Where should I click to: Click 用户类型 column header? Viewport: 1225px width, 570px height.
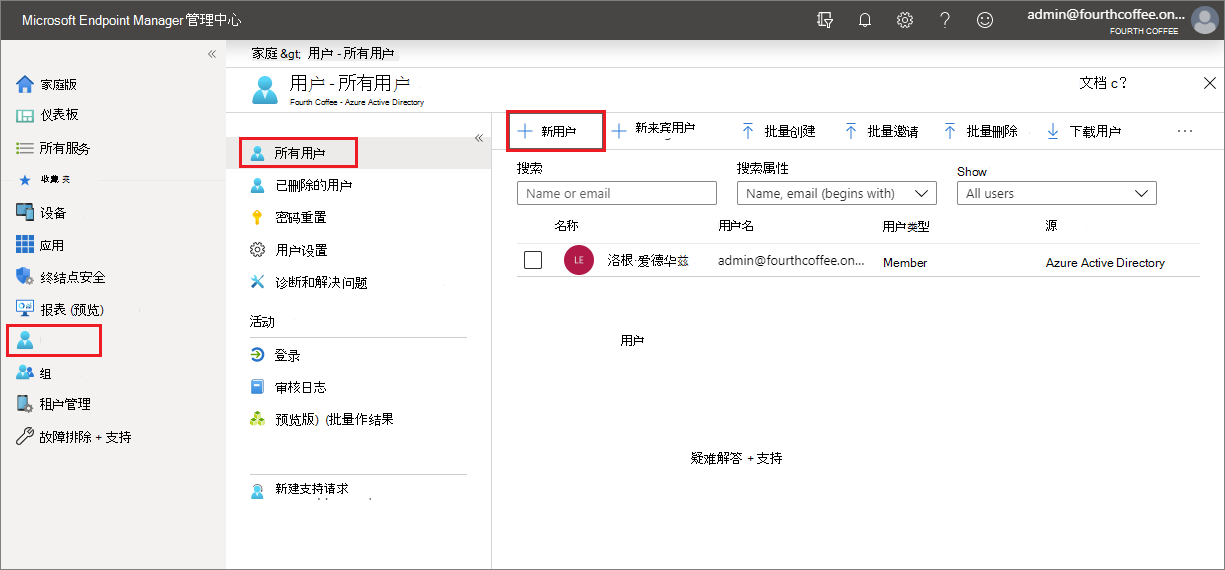point(906,227)
